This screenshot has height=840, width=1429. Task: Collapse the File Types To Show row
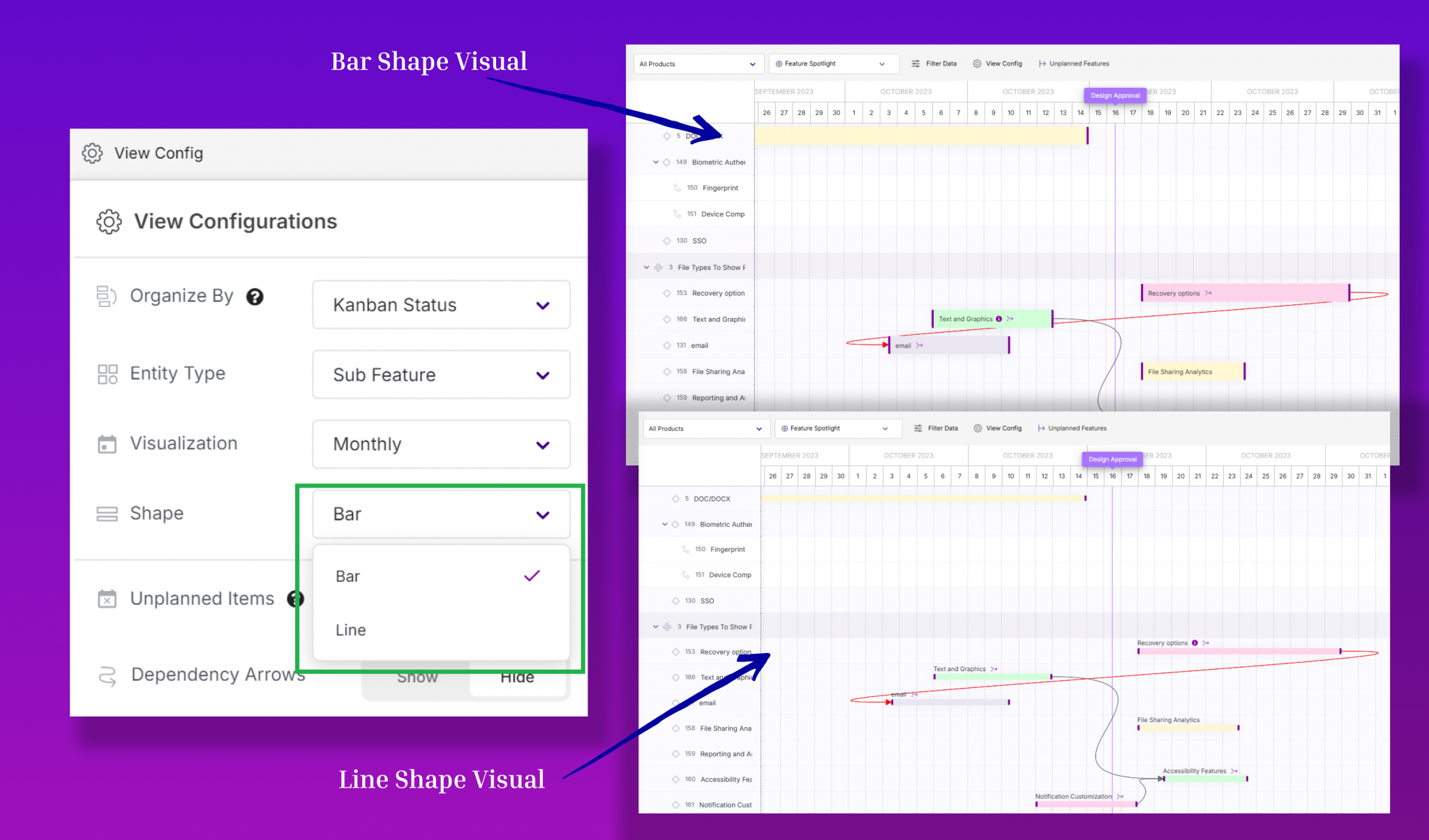tap(645, 267)
